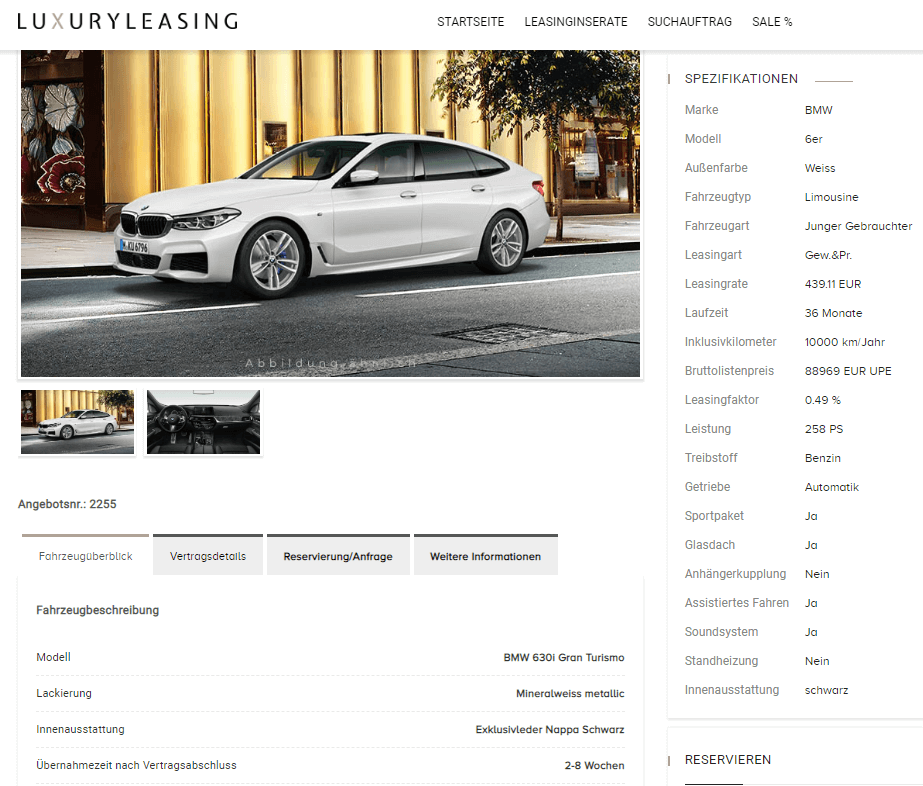Click the Bruttolistenpreis label

729,371
